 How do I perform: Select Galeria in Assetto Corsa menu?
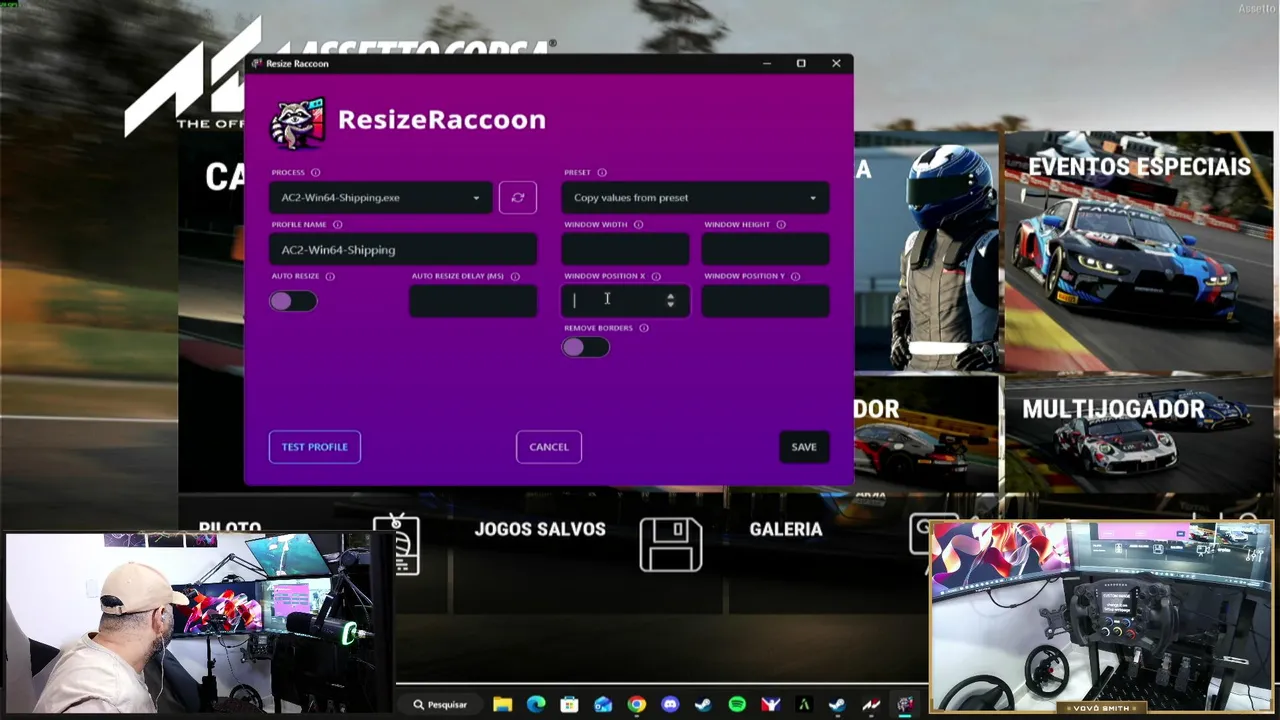(x=786, y=530)
